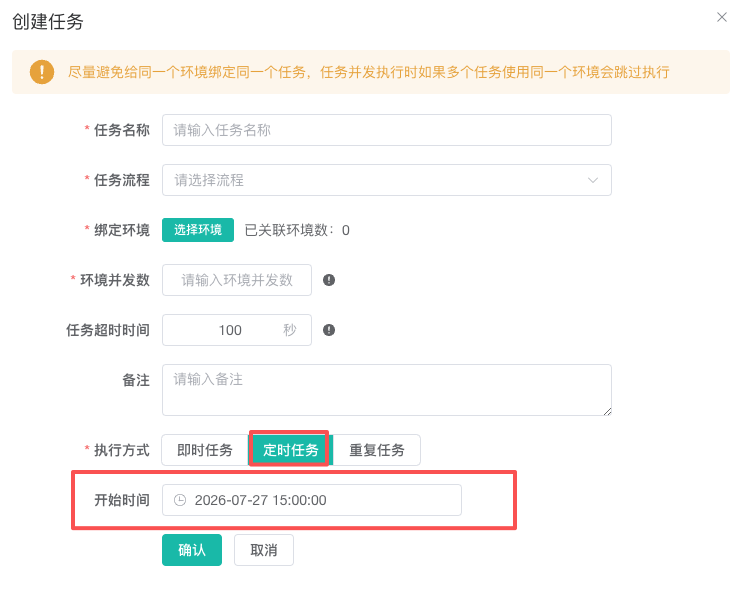The height and width of the screenshot is (590, 739).
Task: Click the 确认 button
Action: pyautogui.click(x=192, y=550)
